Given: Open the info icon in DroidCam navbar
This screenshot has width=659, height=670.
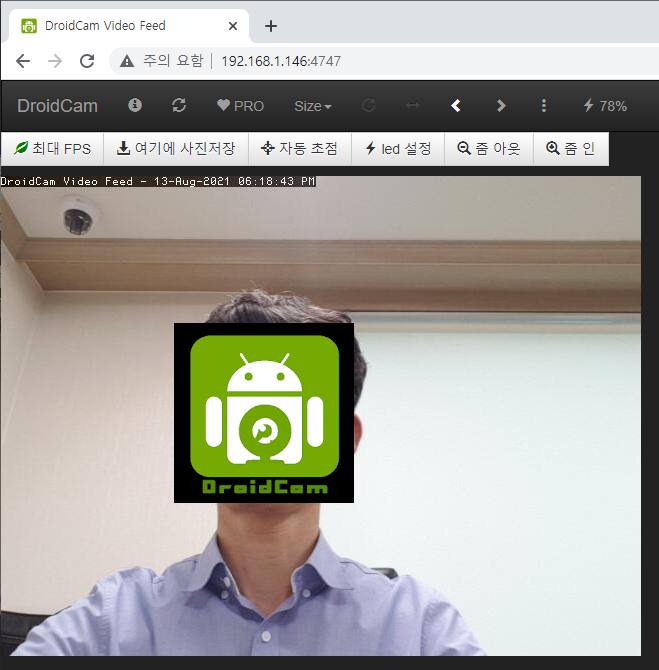Looking at the screenshot, I should 135,105.
